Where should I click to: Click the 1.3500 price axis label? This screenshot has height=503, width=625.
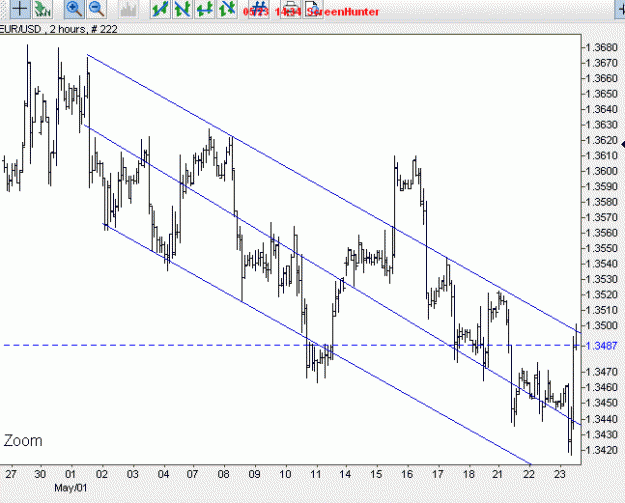click(x=602, y=326)
